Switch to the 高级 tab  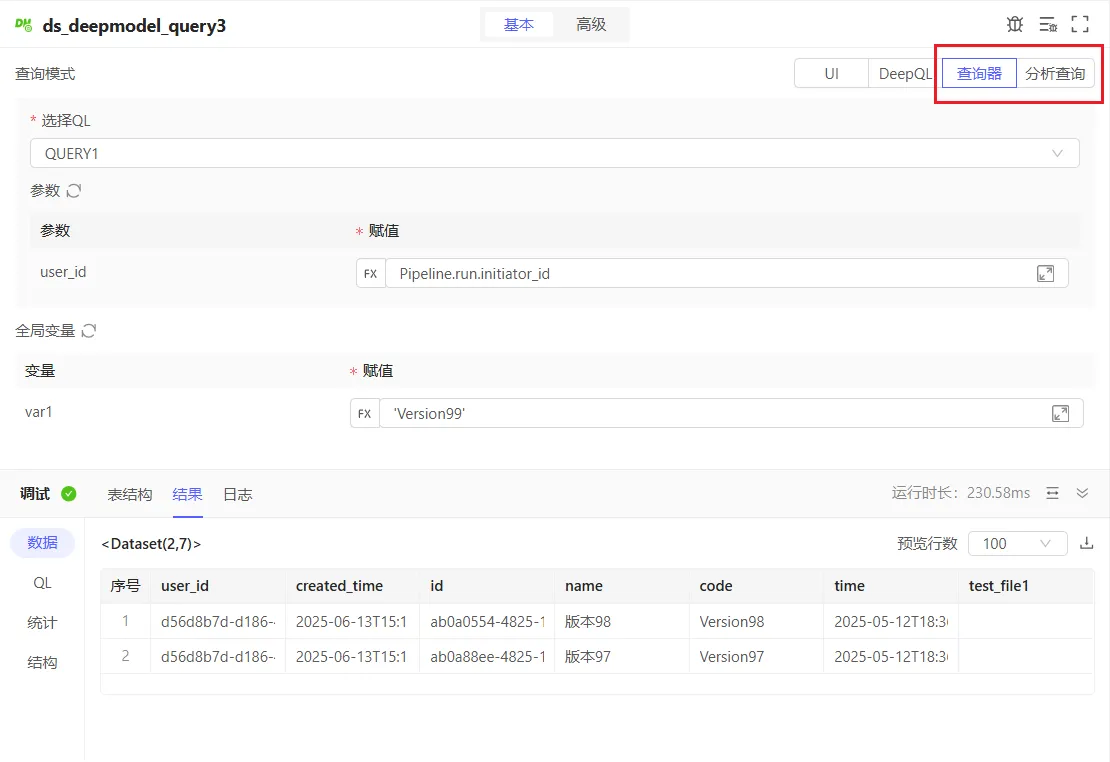pyautogui.click(x=591, y=25)
